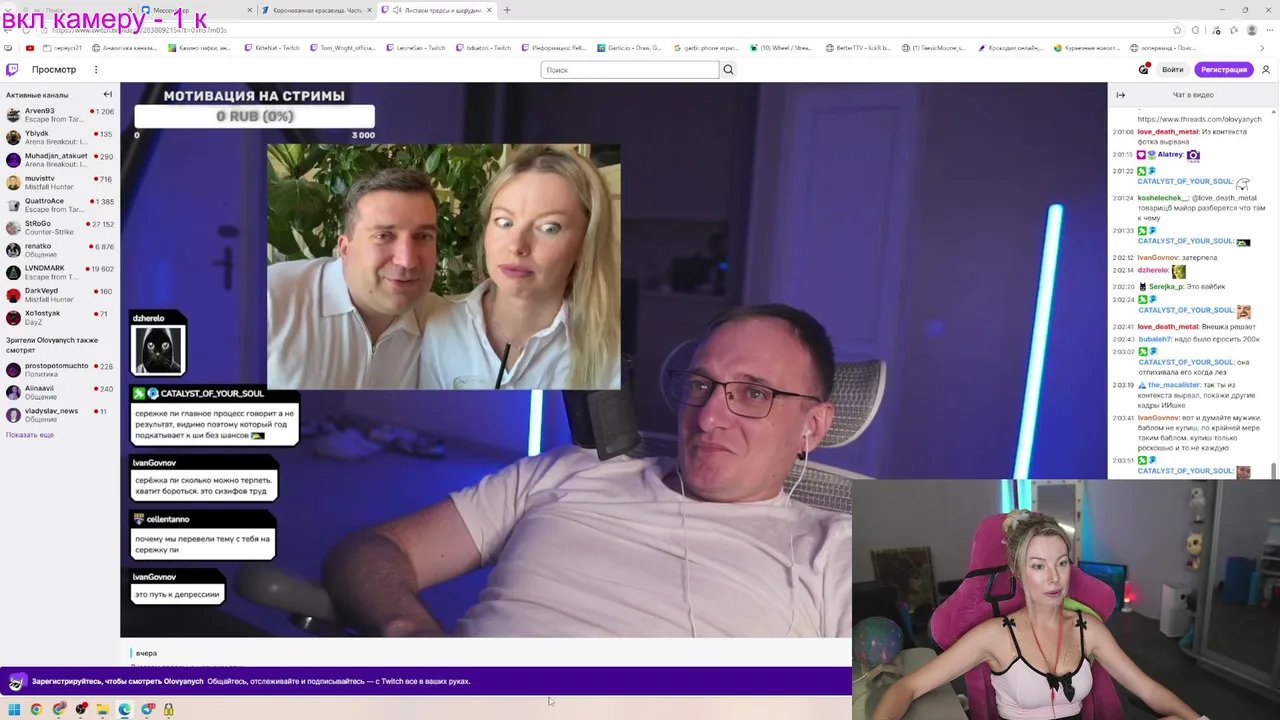Open the YouTube bookmark icon
Viewport: 1280px width, 720px height.
pyautogui.click(x=30, y=48)
